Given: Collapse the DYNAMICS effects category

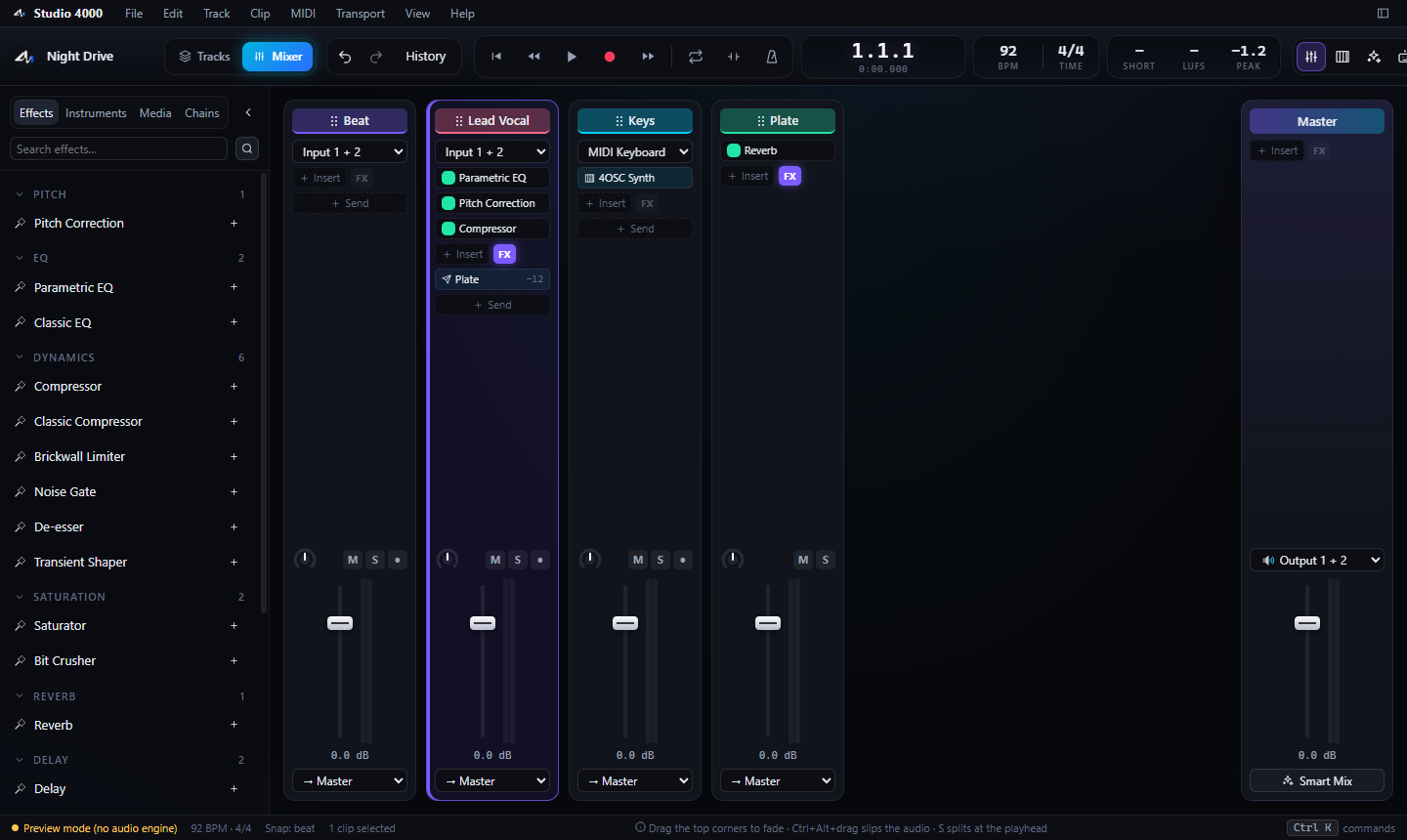Looking at the screenshot, I should pyautogui.click(x=20, y=357).
